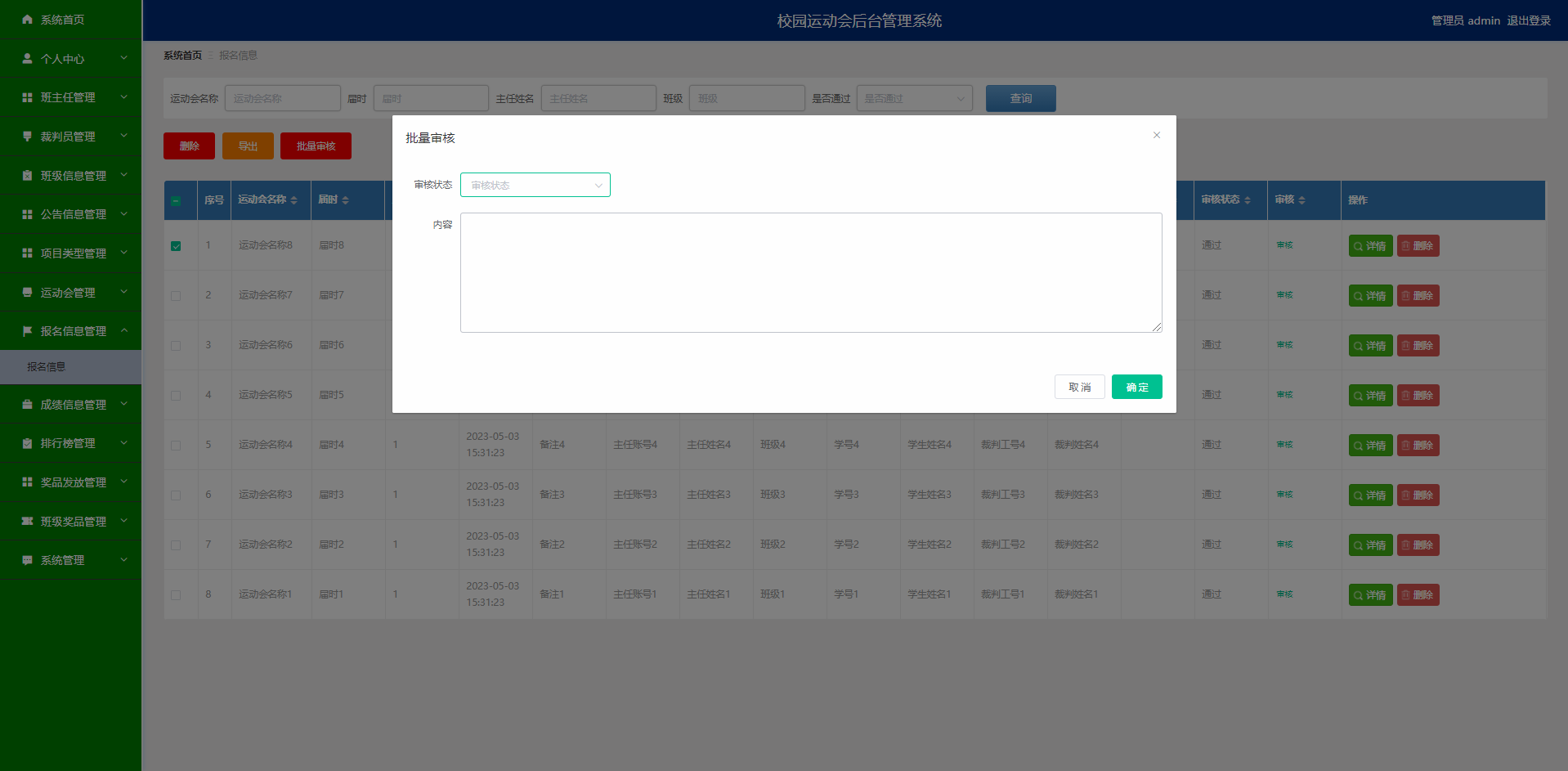Focus the 主任姓名 search field
This screenshot has width=1568, height=771.
coord(598,98)
